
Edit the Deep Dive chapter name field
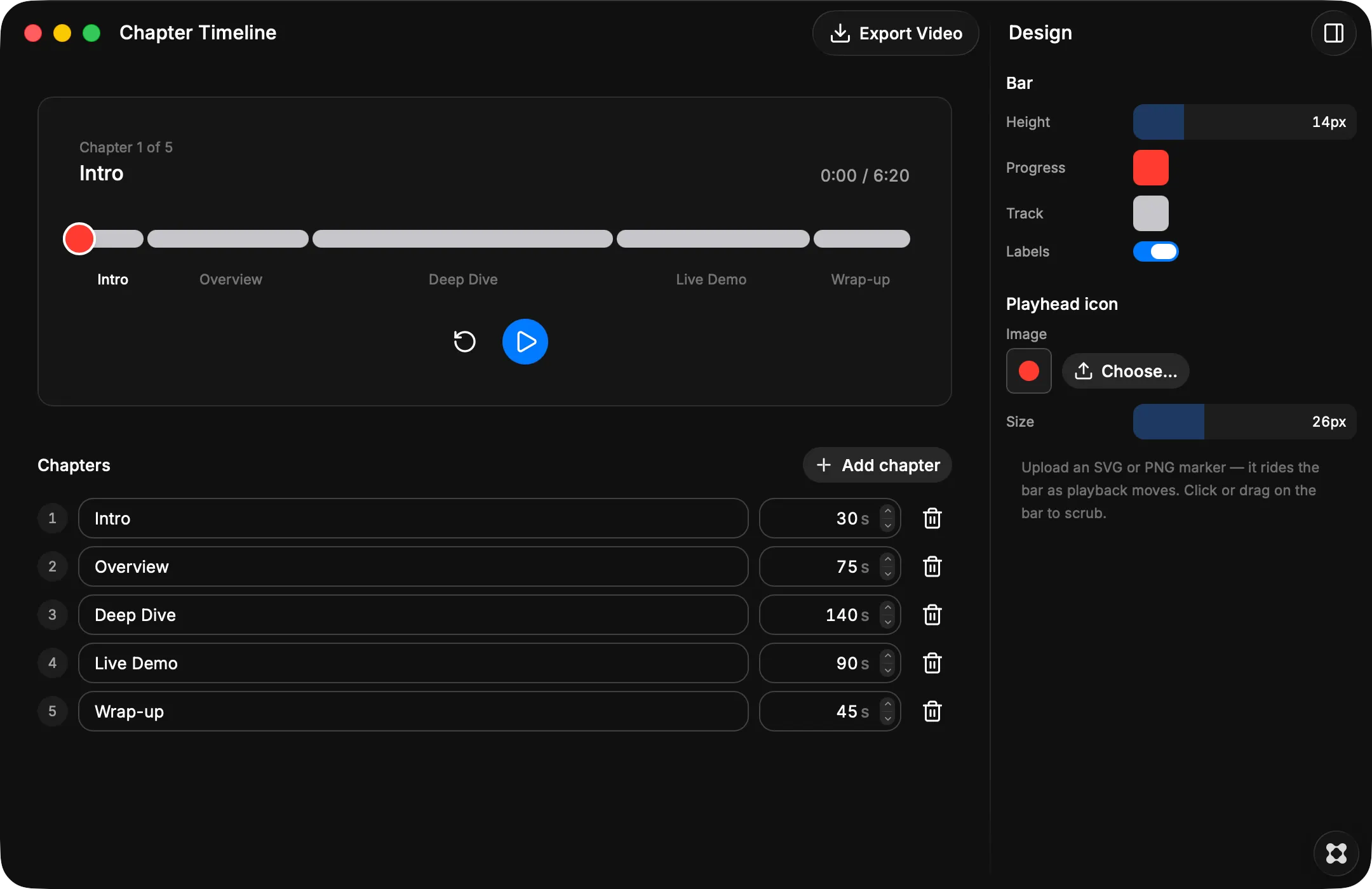pyautogui.click(x=414, y=615)
